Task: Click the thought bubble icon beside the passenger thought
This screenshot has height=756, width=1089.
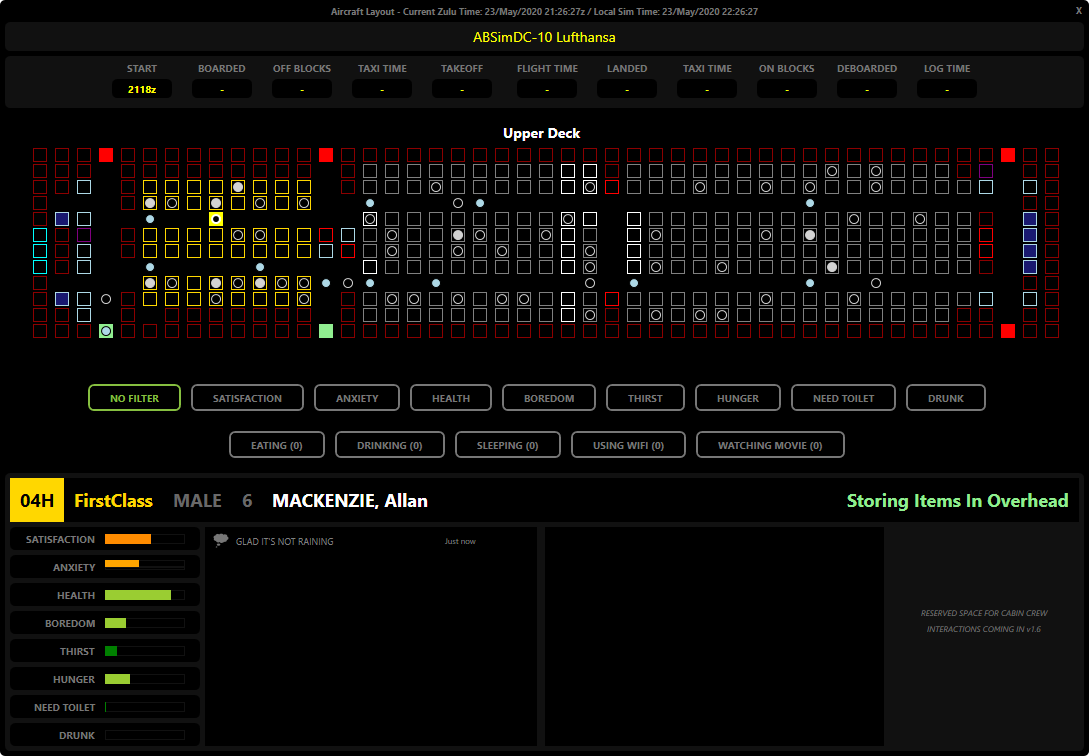Action: coord(221,540)
